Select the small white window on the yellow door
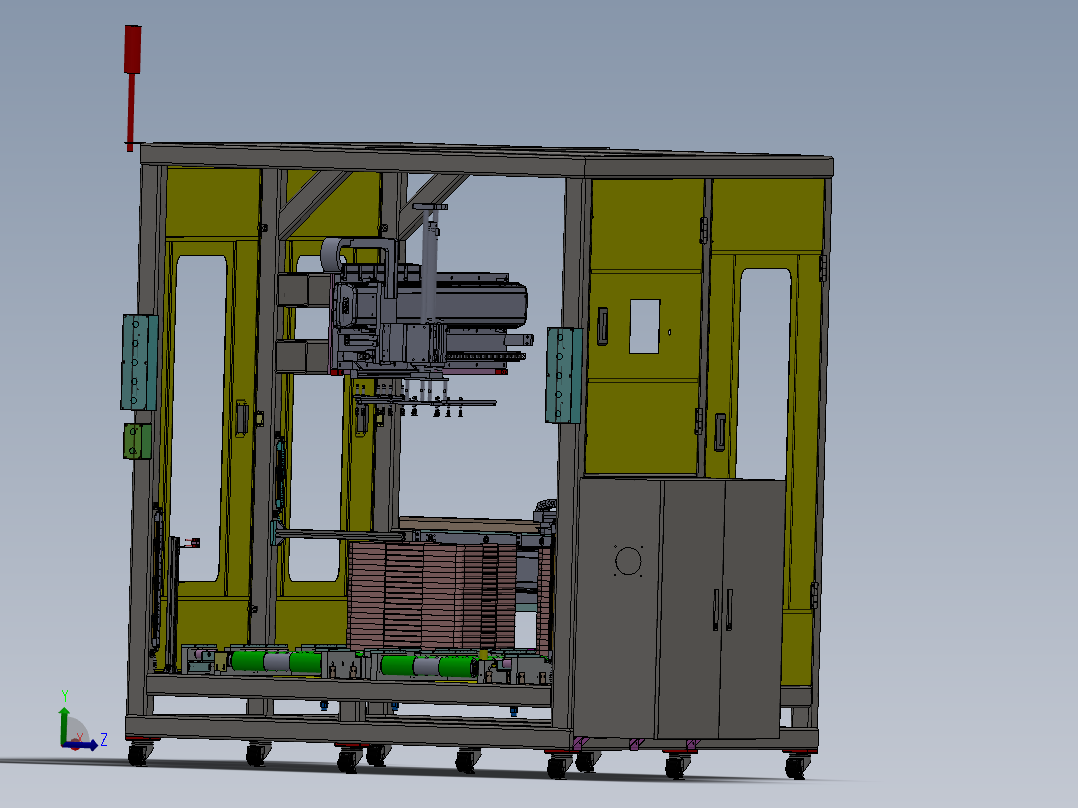 645,327
